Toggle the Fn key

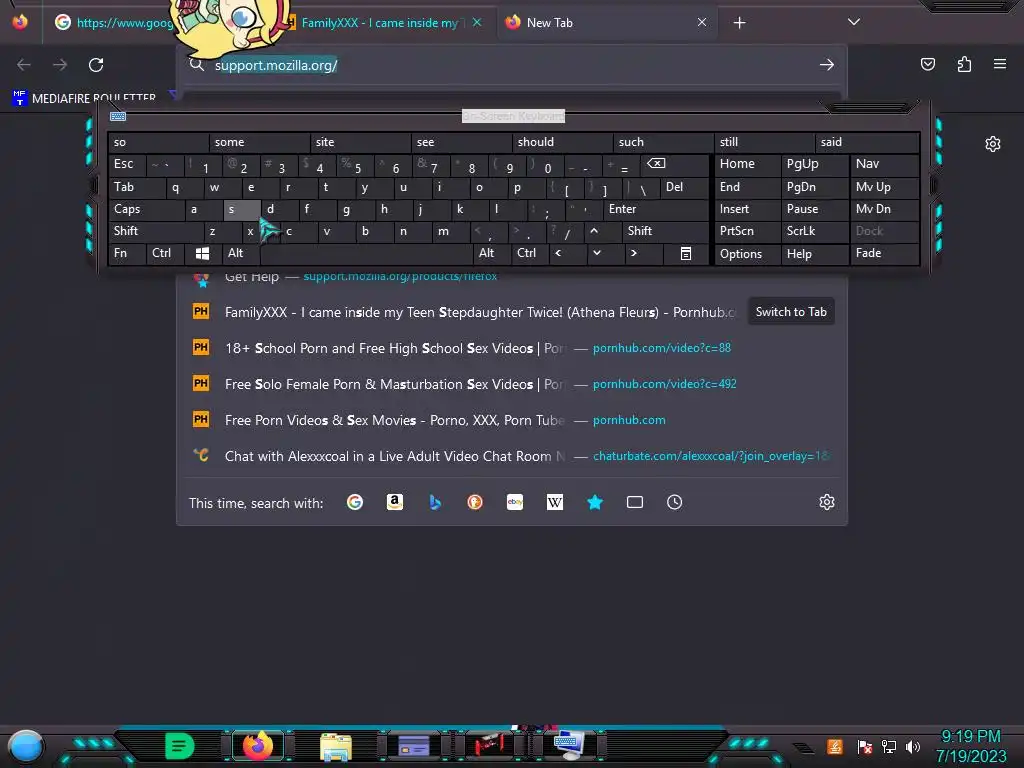(x=127, y=253)
